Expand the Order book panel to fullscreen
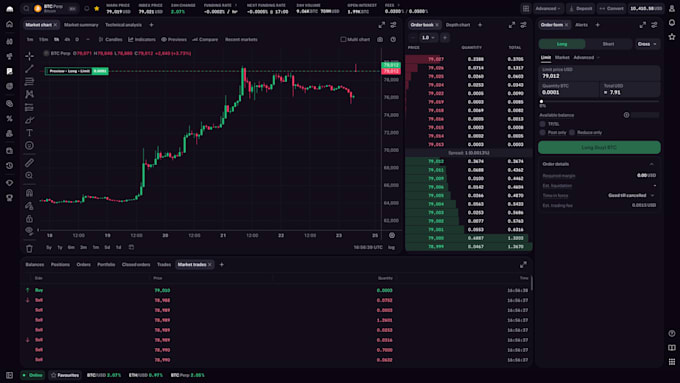Image resolution: width=680 pixels, height=383 pixels. pos(512,25)
